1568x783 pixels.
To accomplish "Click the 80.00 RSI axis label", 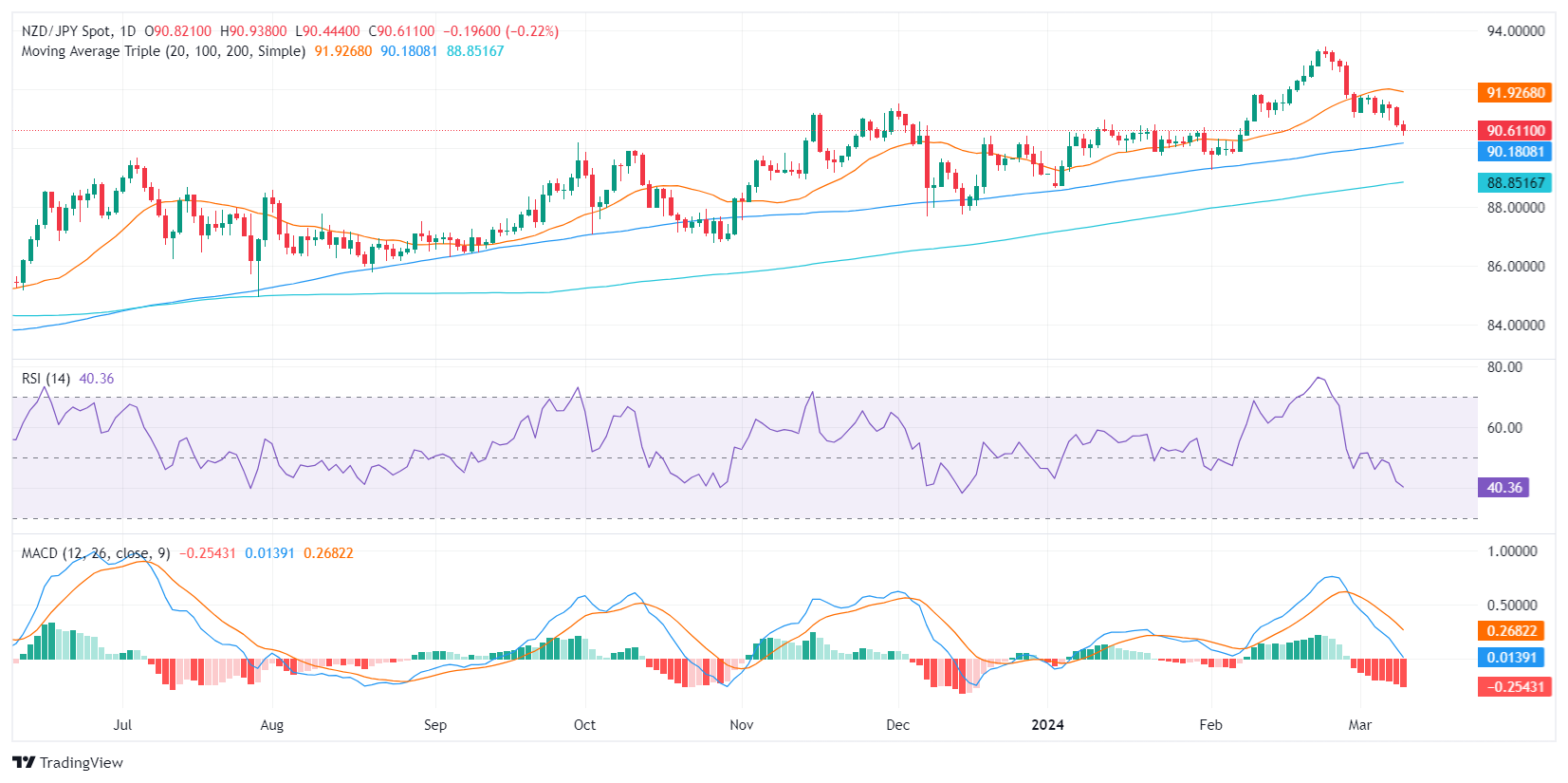I will point(1504,367).
